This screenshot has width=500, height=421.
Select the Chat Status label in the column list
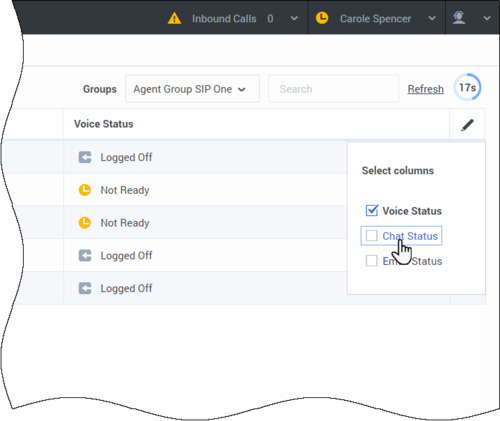coord(410,236)
